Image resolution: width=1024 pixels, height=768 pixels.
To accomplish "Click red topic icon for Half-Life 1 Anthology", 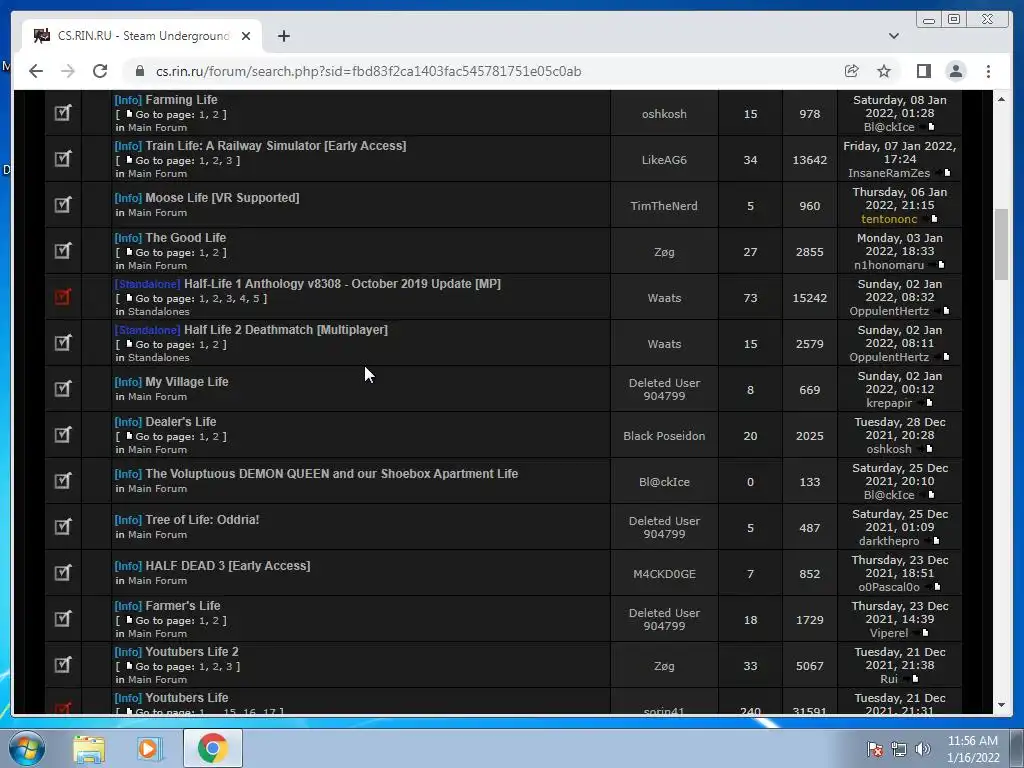I will pos(62,297).
